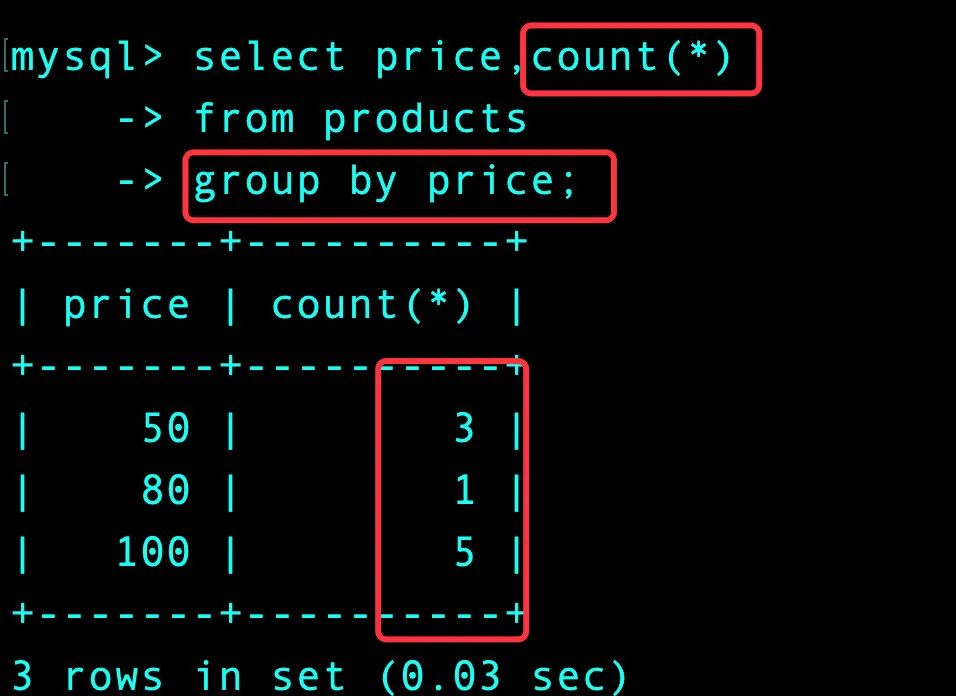Screen dimensions: 956x696
Task: Click the count value 1
Action: pos(464,489)
